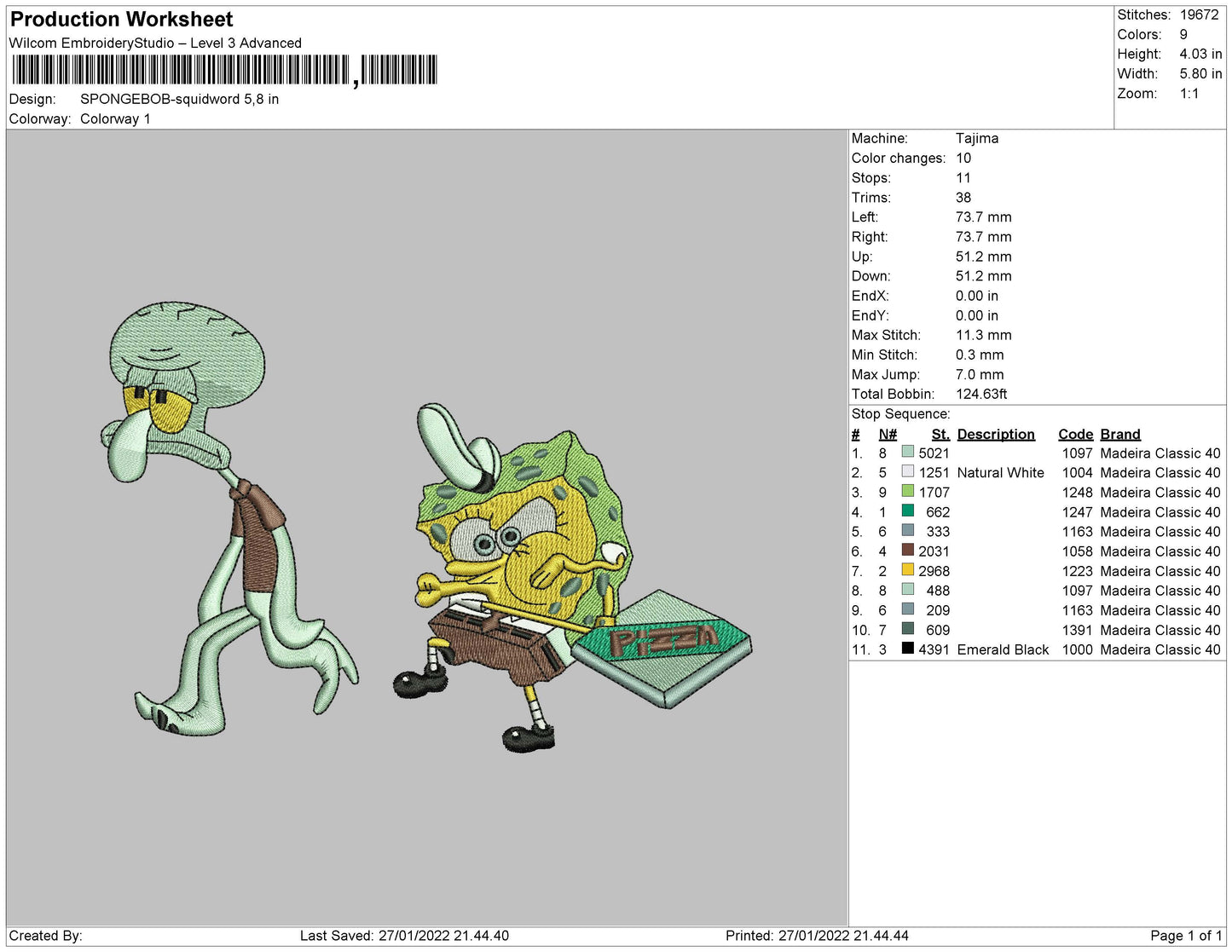The image size is (1232, 952).
Task: Click the Squidward embroidery design preview
Action: (x=228, y=518)
